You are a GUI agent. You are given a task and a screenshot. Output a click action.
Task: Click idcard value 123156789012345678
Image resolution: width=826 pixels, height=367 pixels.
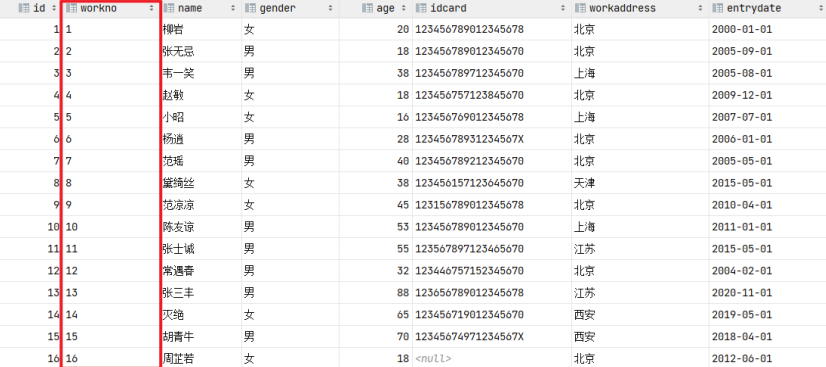(469, 205)
